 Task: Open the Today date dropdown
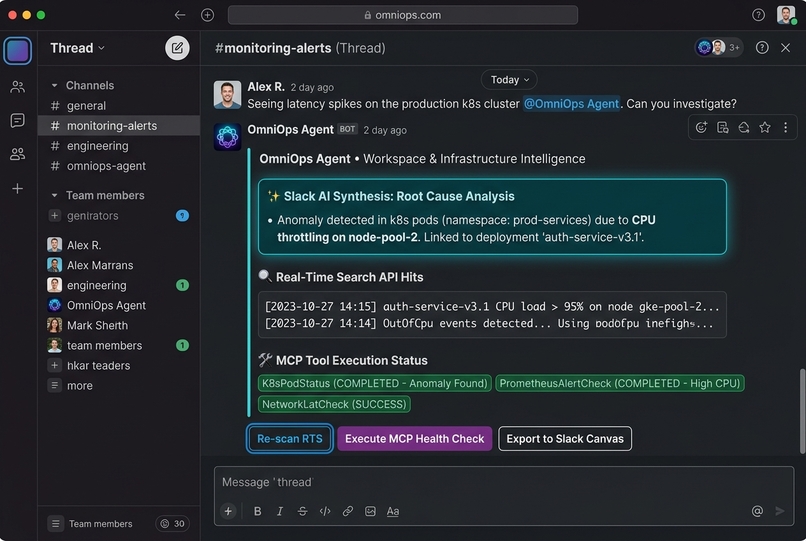pyautogui.click(x=509, y=80)
